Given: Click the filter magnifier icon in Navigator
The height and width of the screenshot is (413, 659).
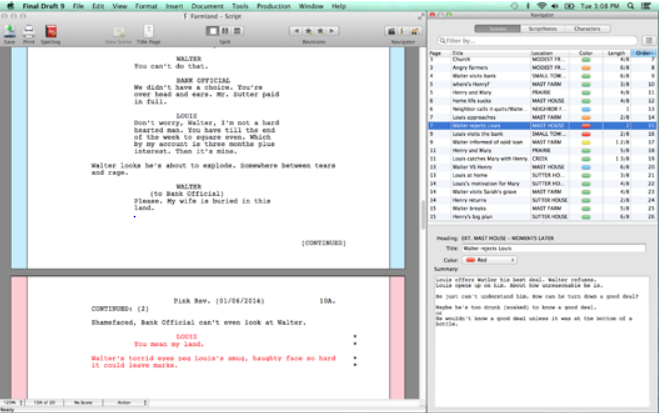Looking at the screenshot, I should 442,41.
